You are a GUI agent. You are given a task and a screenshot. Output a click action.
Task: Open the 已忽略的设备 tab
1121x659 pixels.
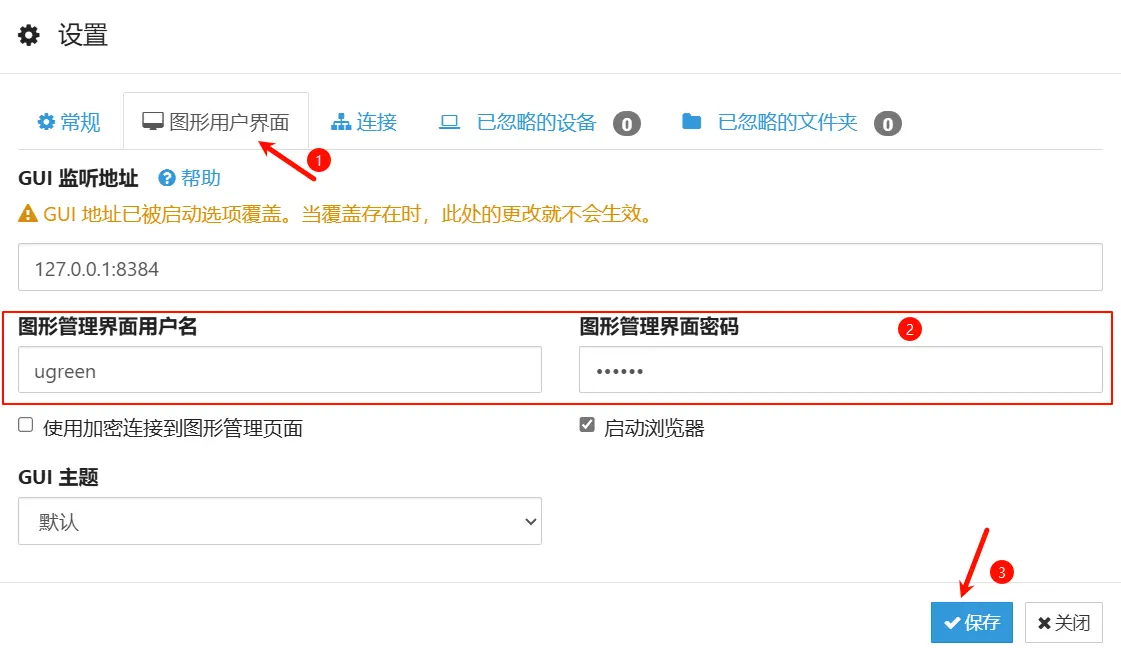[536, 122]
